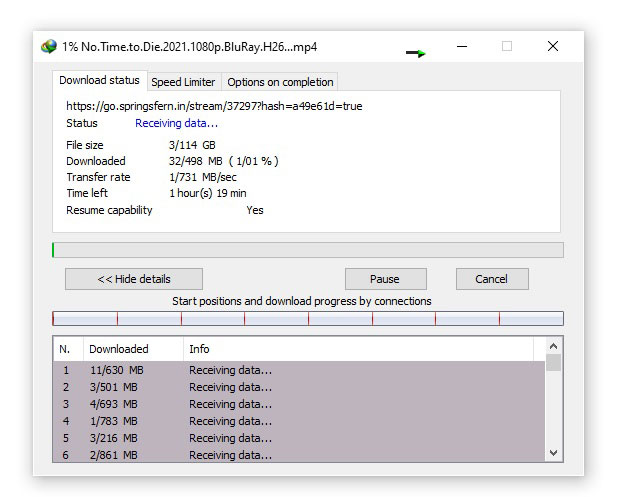
Task: Click the Resume capability Yes value
Action: [255, 210]
